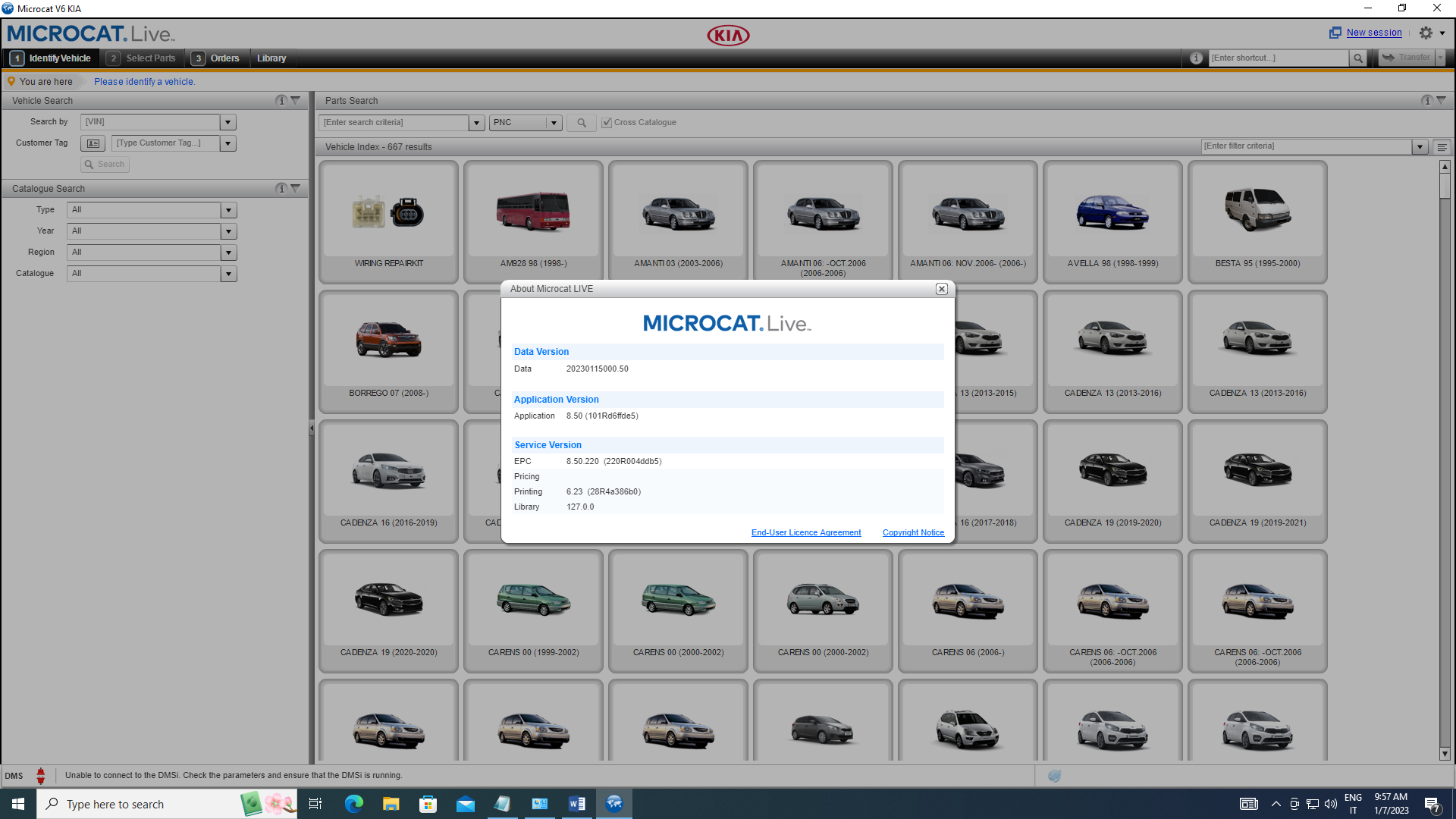Click the globe icon in the bottom status bar

[x=1054, y=775]
